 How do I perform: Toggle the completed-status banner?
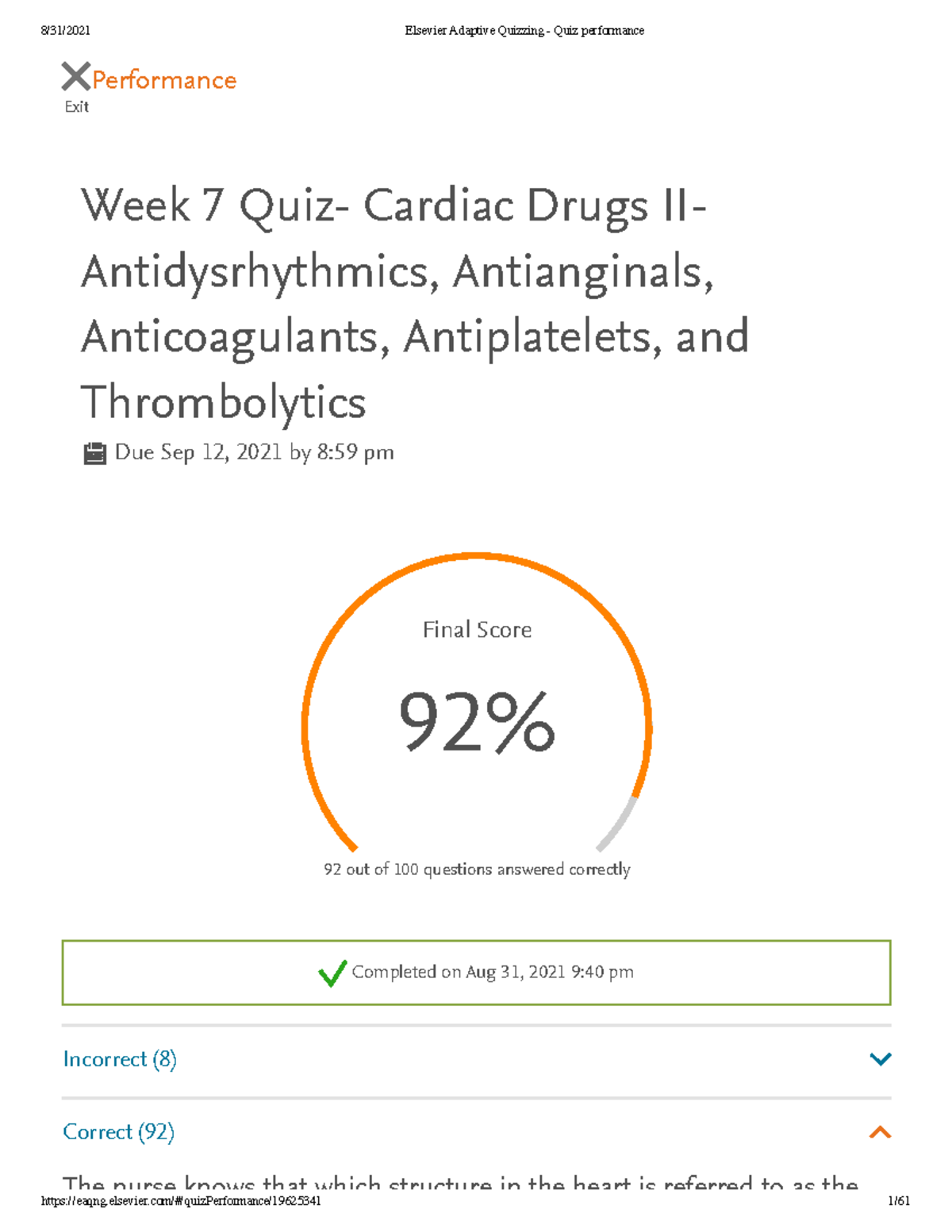click(x=476, y=971)
